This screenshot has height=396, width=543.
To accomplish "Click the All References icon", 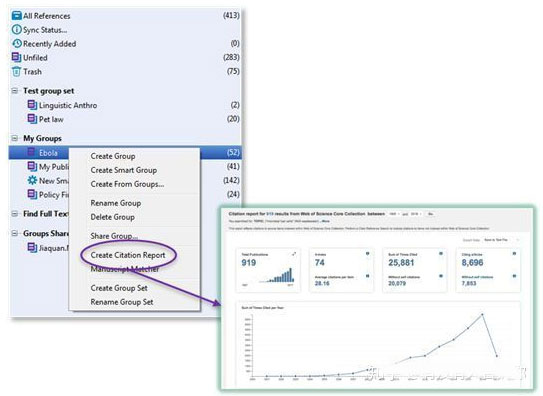I will (17, 16).
